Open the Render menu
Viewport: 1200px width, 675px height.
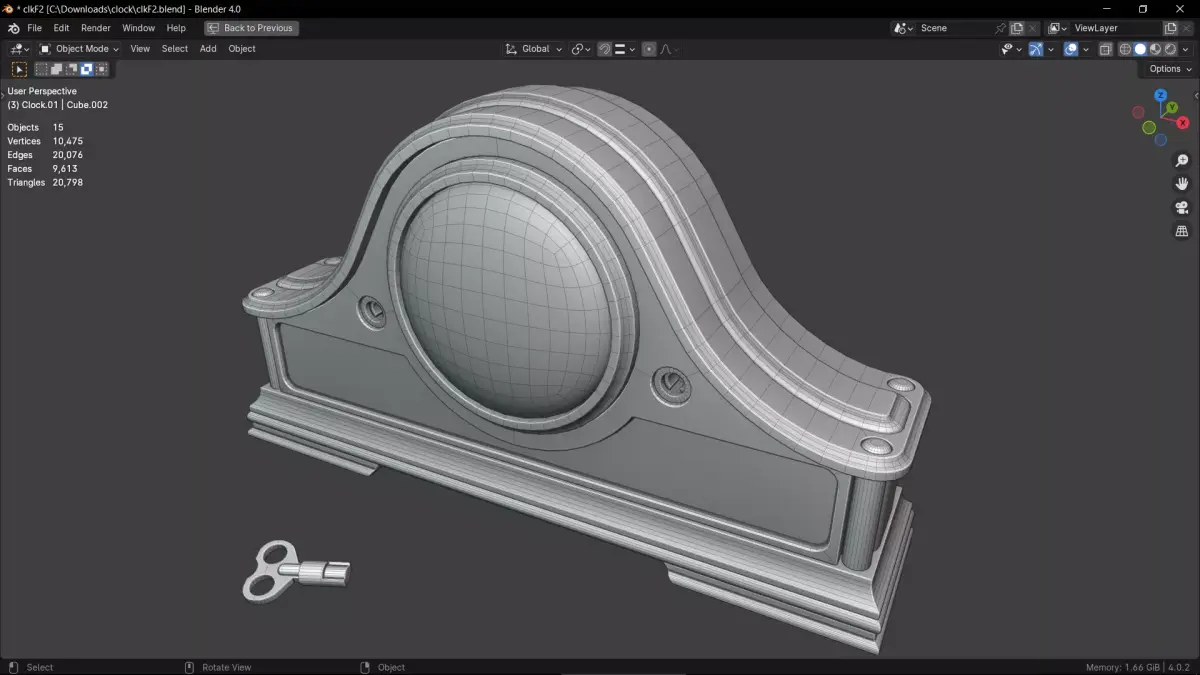pyautogui.click(x=96, y=28)
